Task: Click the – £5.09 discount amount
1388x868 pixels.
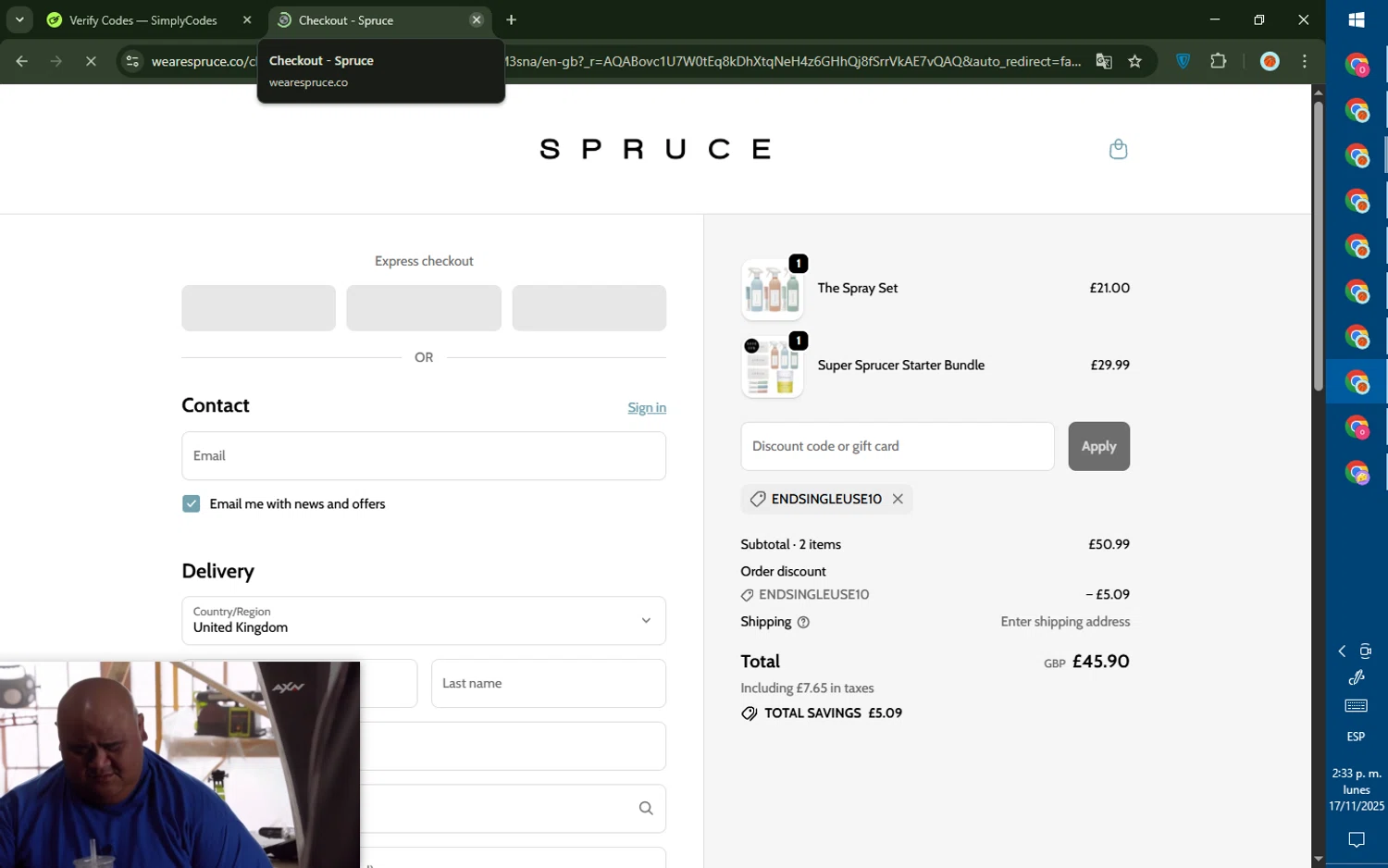Action: pos(1108,595)
